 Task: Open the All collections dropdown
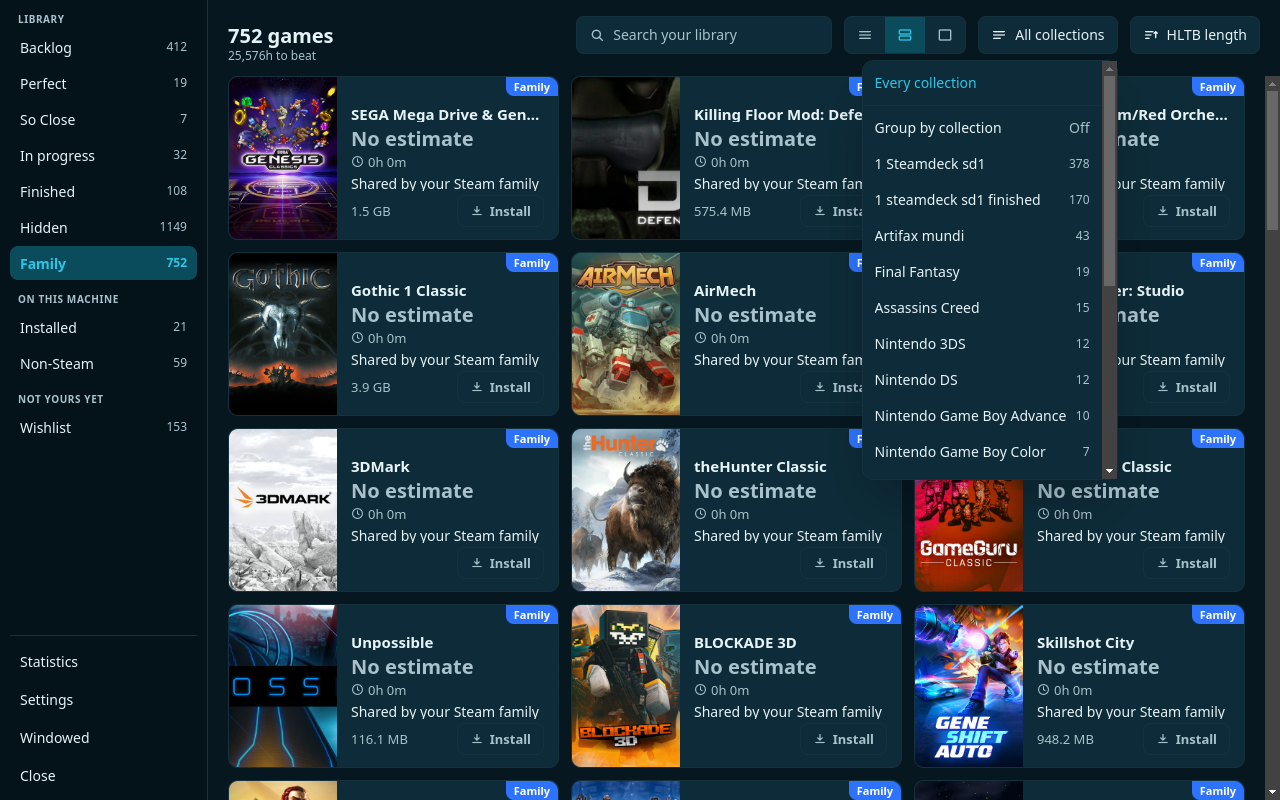pyautogui.click(x=1048, y=35)
